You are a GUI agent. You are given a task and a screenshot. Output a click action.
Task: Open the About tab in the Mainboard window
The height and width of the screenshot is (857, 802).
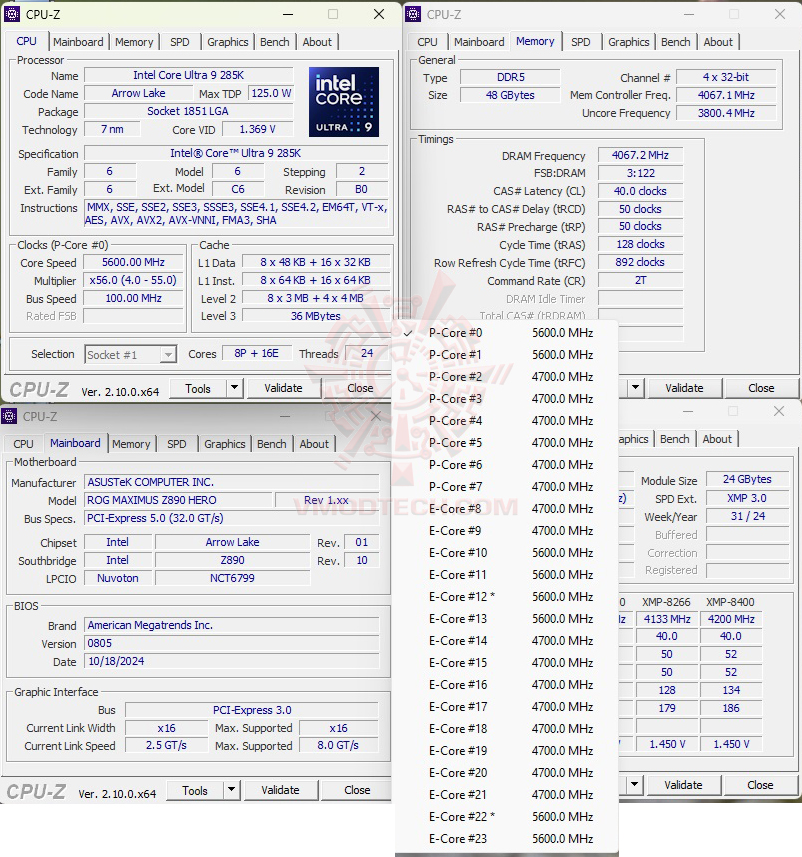pos(314,444)
